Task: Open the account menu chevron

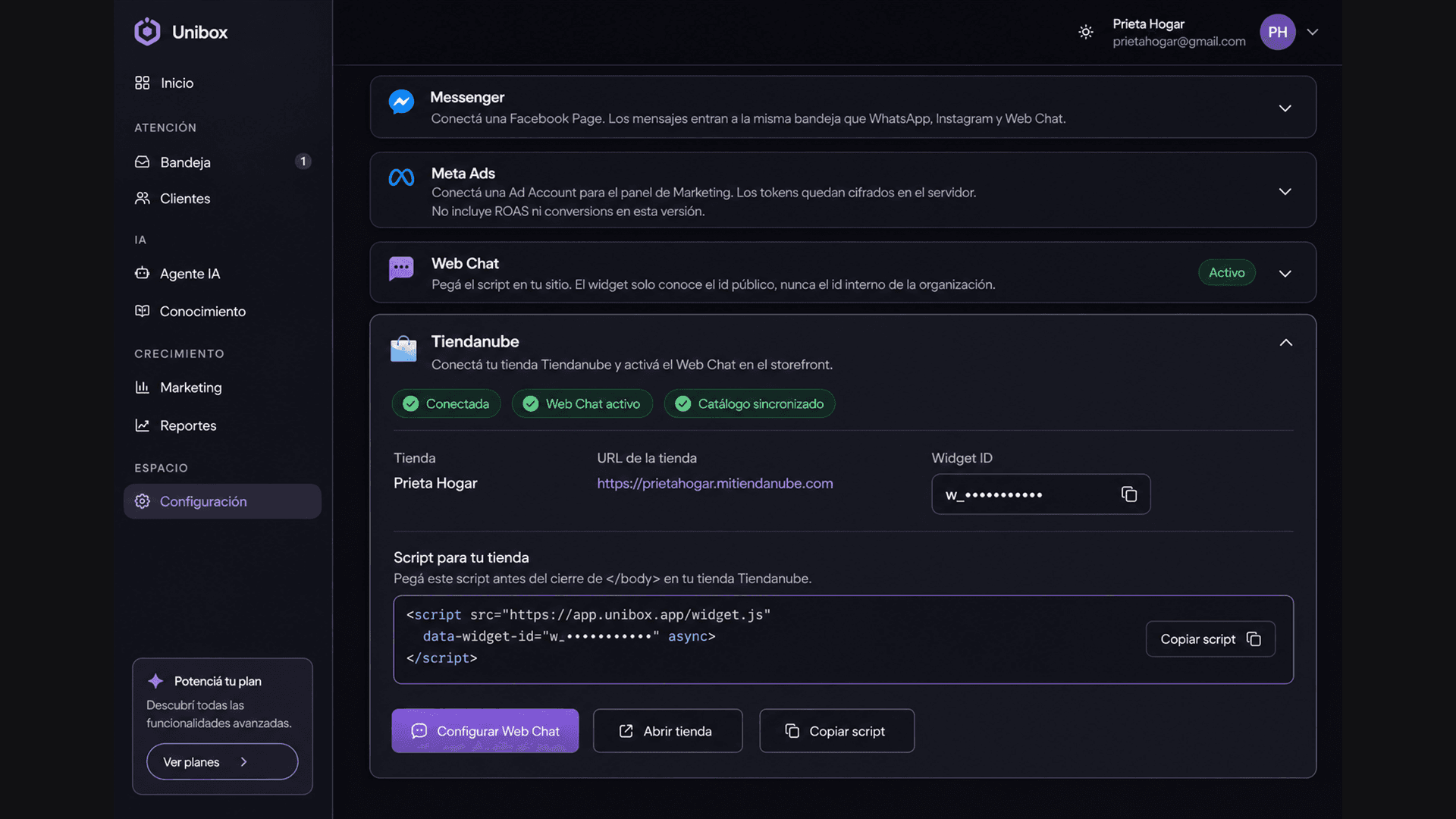Action: pos(1313,32)
